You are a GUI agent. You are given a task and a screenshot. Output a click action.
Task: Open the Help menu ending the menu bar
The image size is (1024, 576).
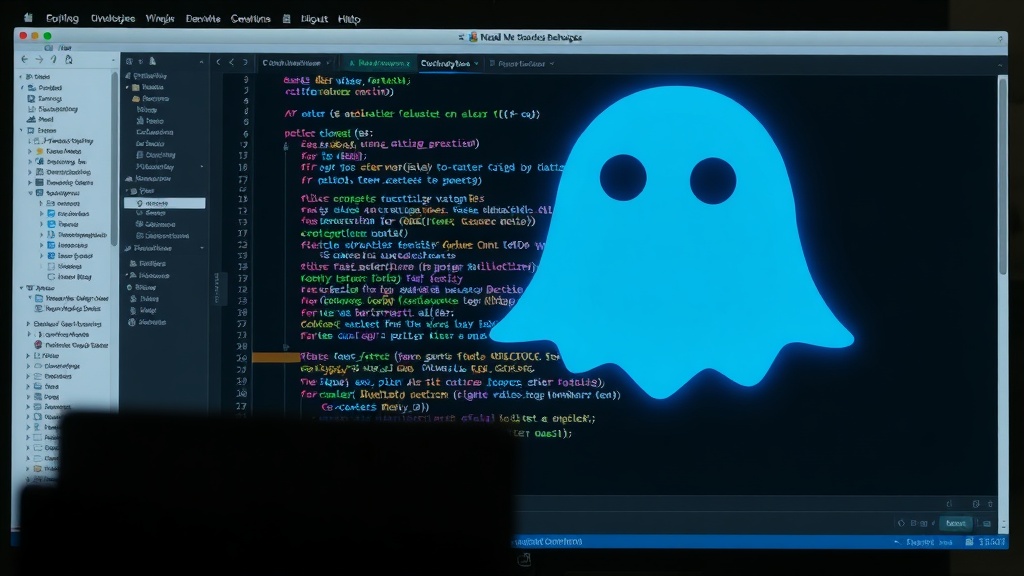coord(349,19)
